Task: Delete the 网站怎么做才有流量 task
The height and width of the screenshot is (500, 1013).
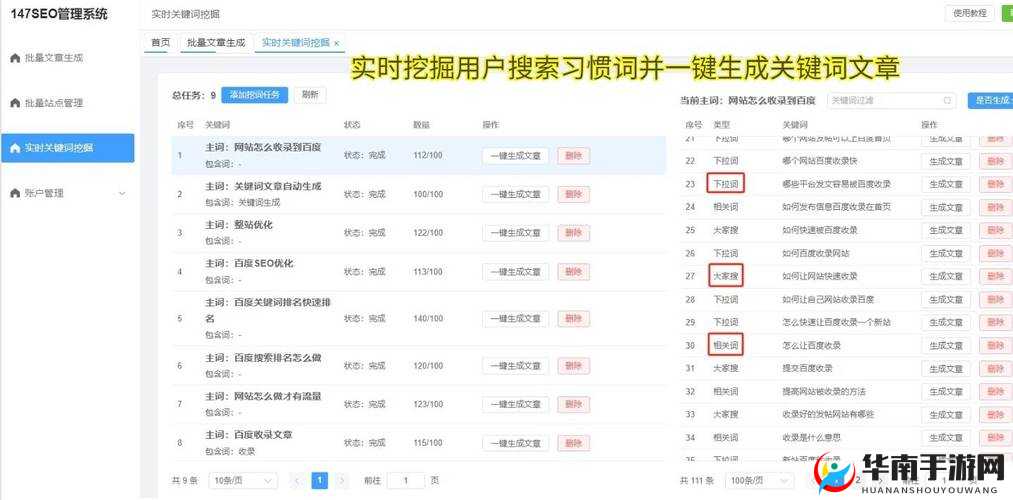Action: 574,404
